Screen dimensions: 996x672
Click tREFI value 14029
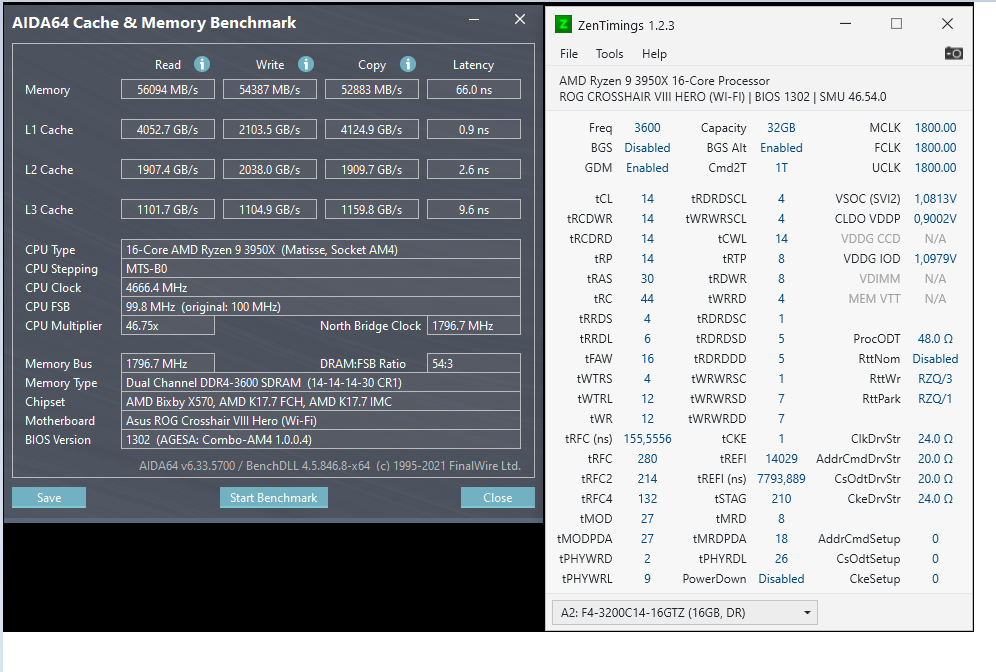coord(781,459)
